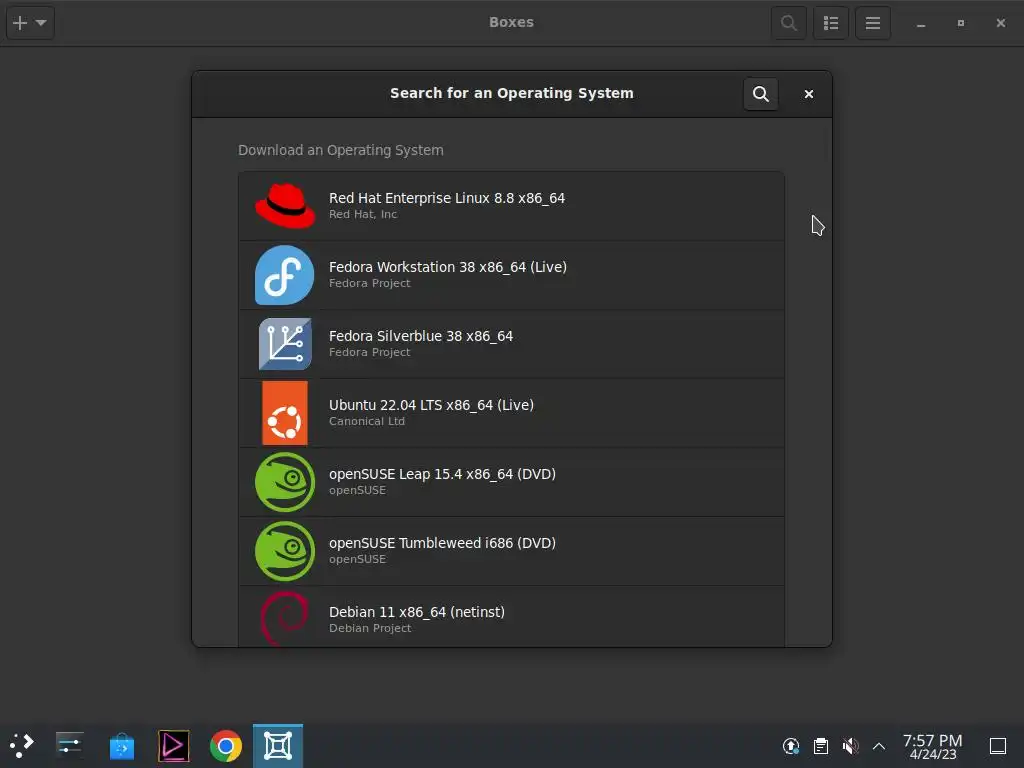This screenshot has height=768, width=1024.
Task: Select the Fedora Silverblue logo icon
Action: 285,344
